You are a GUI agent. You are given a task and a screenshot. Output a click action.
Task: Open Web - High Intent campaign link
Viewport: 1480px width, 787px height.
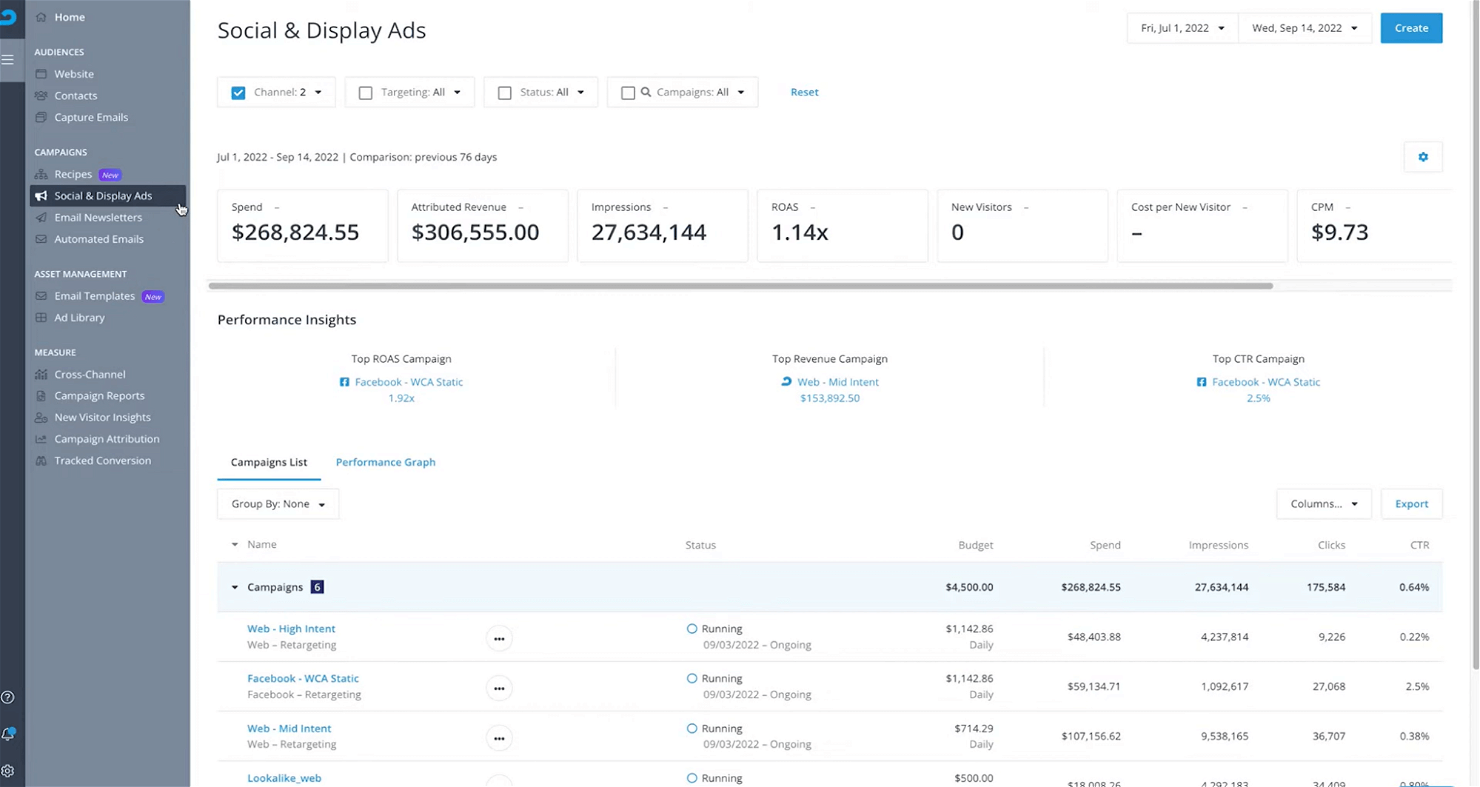[x=291, y=629]
